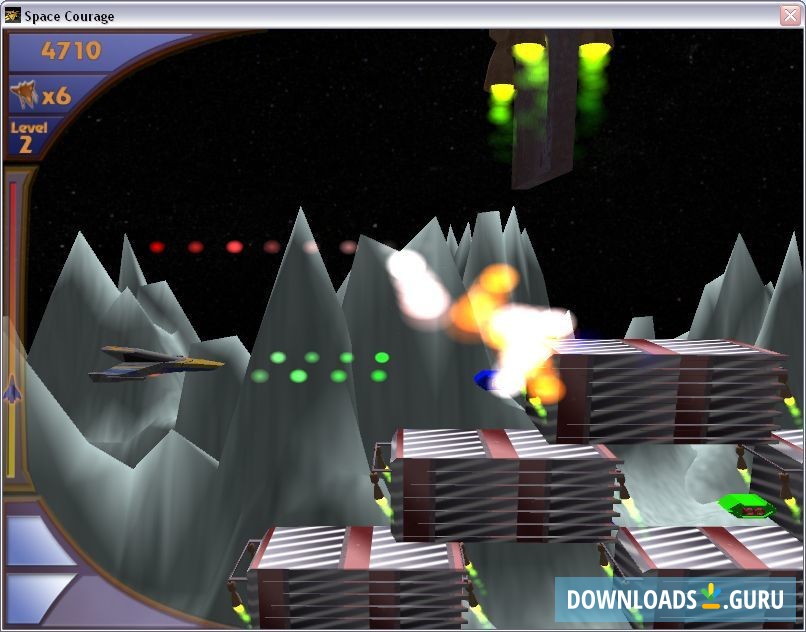806x632 pixels.
Task: Click the player's blue and yellow spaceship
Action: click(156, 363)
